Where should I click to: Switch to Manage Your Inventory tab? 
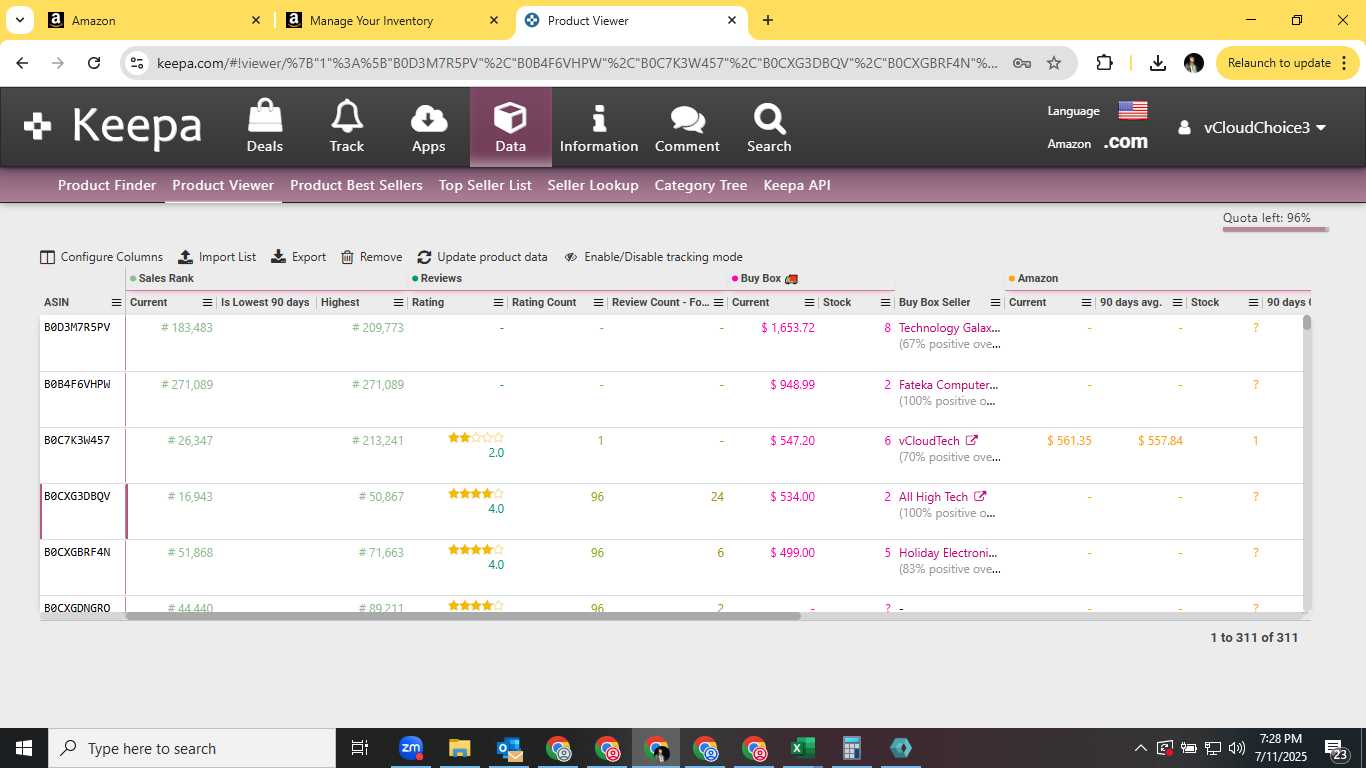[393, 20]
